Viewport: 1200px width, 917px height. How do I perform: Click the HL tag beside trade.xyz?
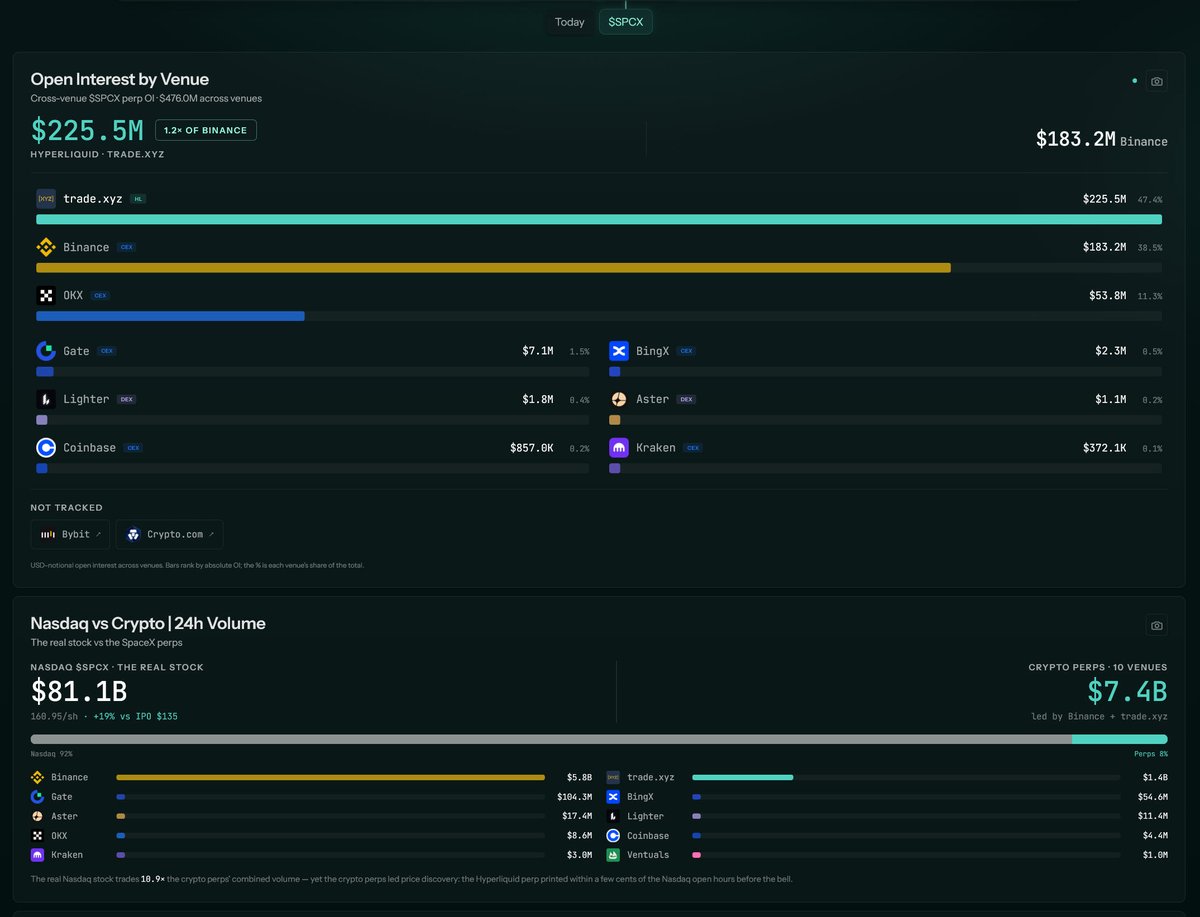pos(138,199)
